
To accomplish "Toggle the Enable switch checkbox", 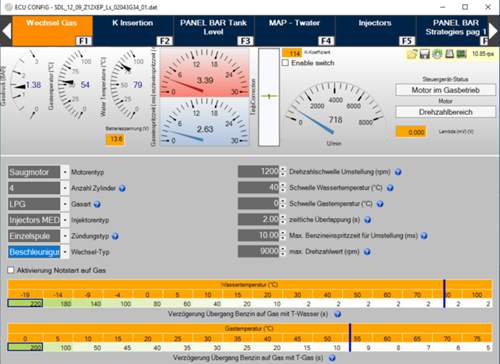I will [x=285, y=63].
